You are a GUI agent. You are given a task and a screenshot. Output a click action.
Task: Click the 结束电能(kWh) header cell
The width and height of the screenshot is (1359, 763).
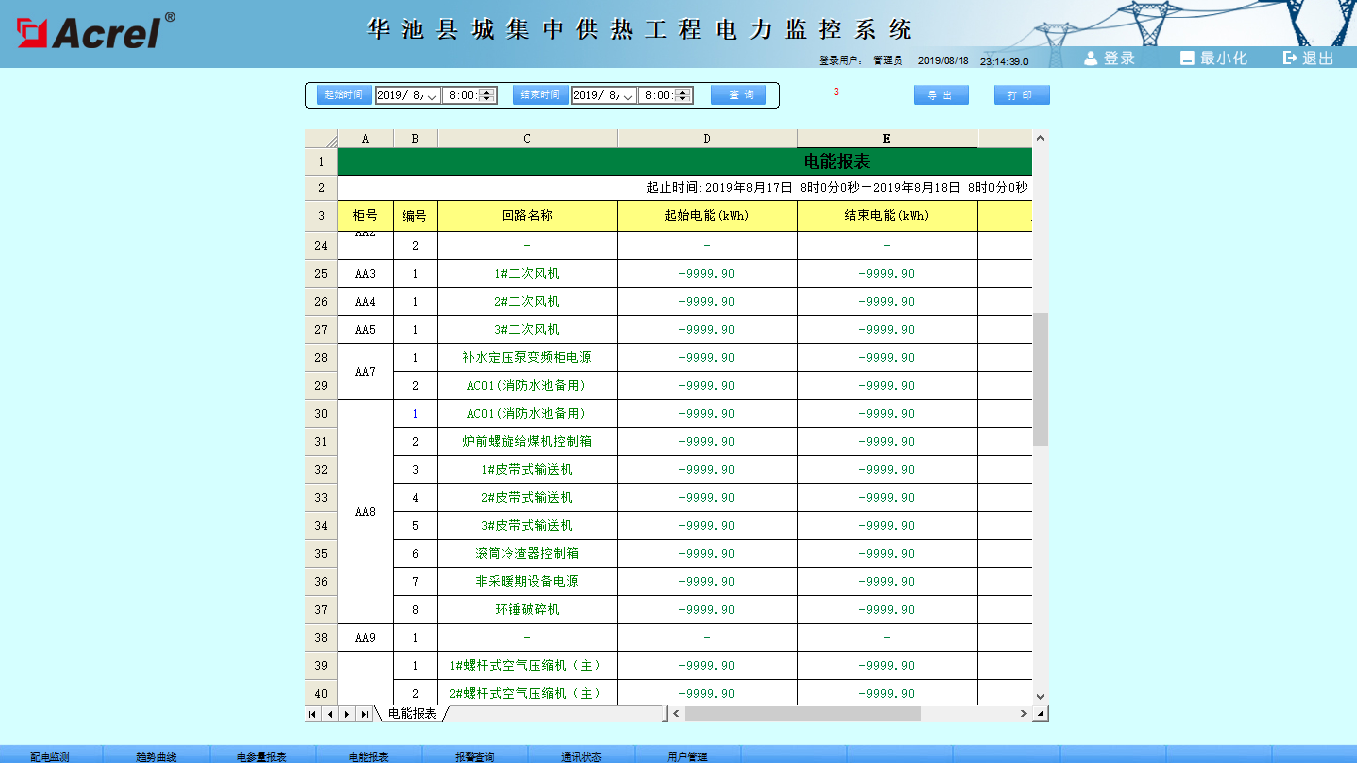[887, 215]
